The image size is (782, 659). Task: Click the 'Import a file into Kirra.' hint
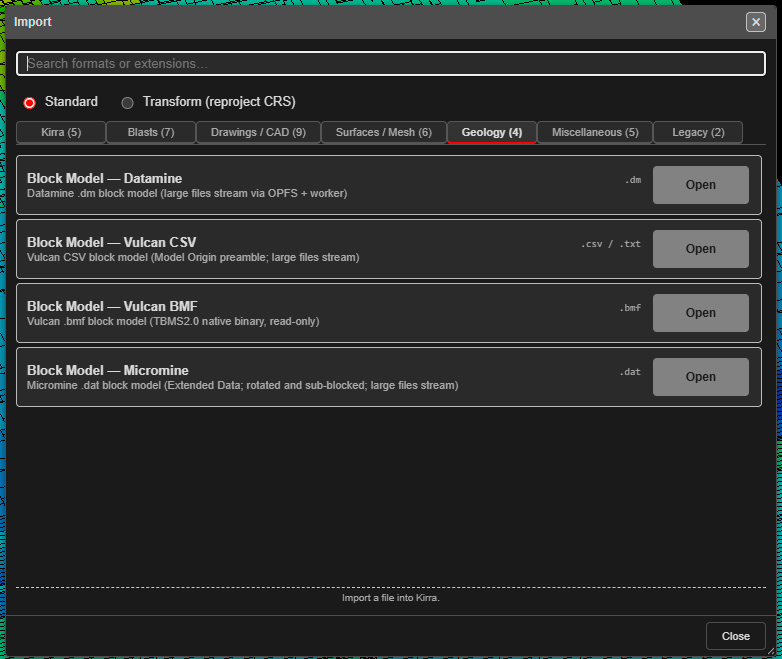click(391, 598)
